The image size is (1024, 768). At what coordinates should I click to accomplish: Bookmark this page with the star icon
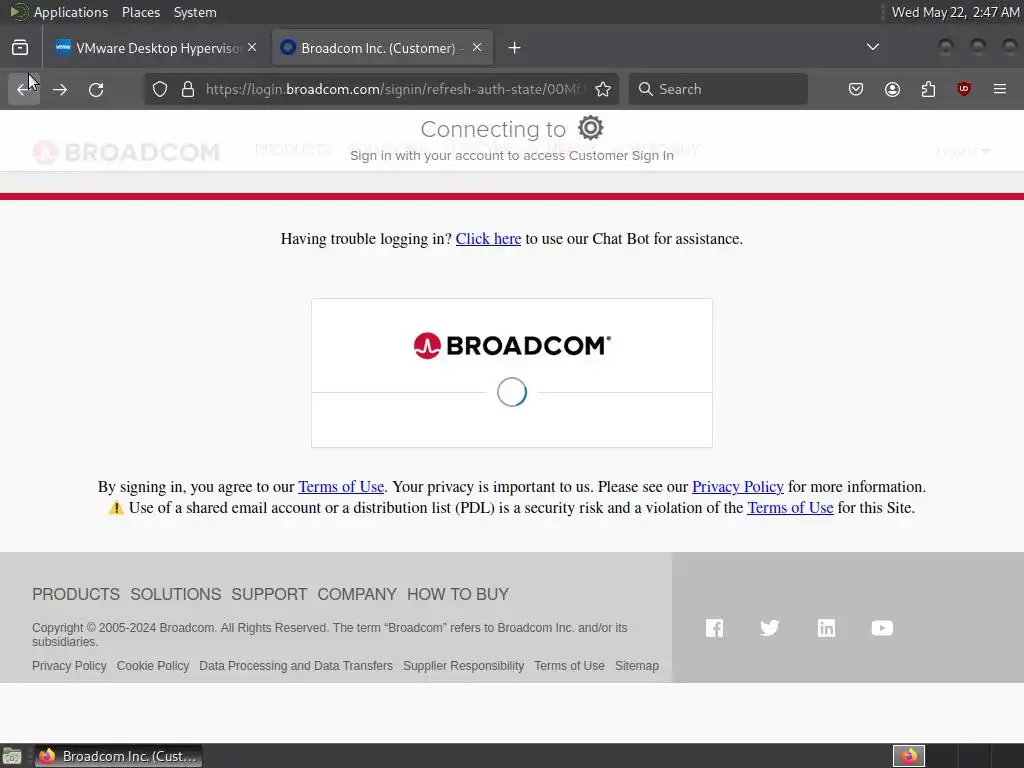pos(603,89)
